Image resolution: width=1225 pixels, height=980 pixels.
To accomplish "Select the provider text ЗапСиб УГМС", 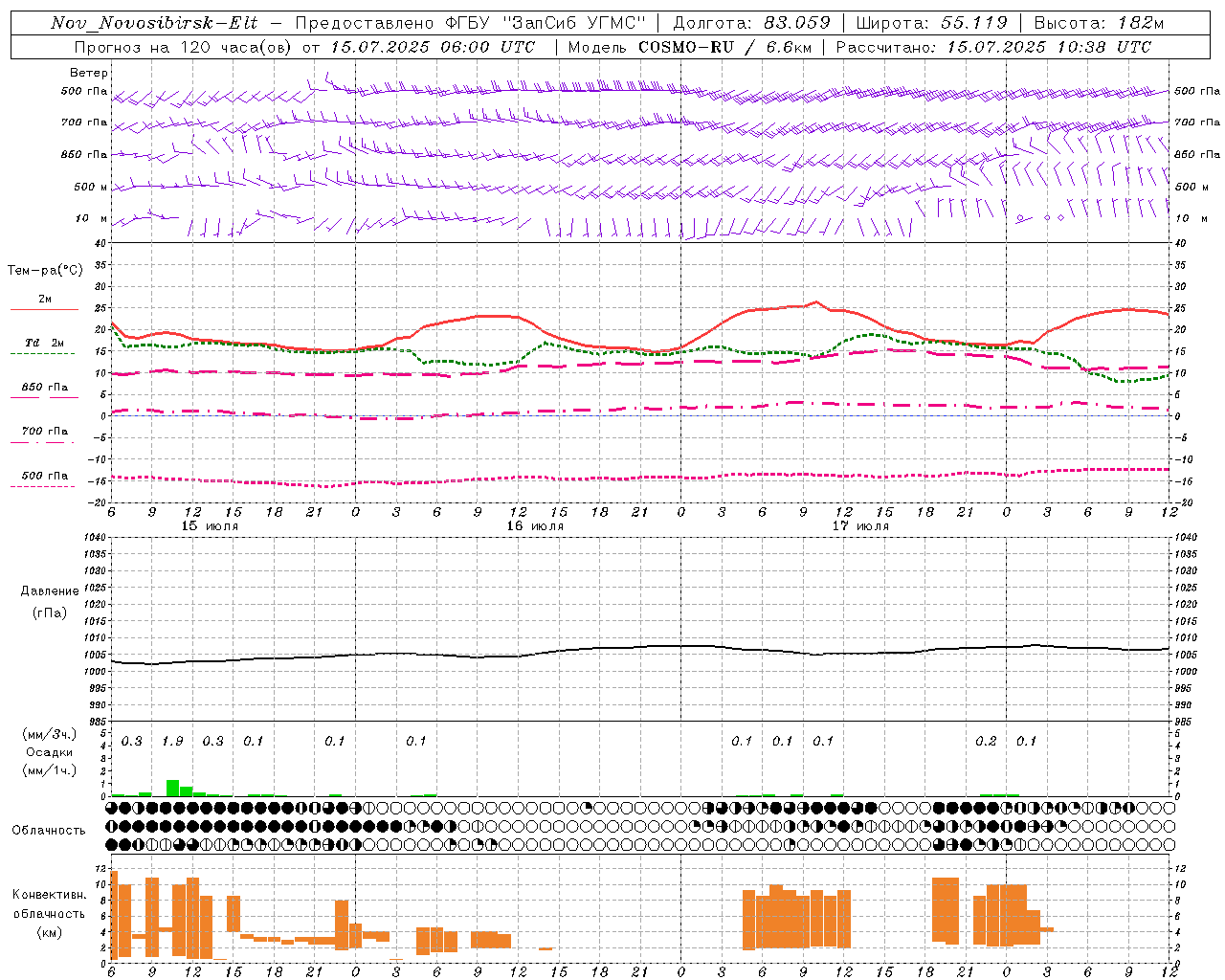I will point(574,23).
